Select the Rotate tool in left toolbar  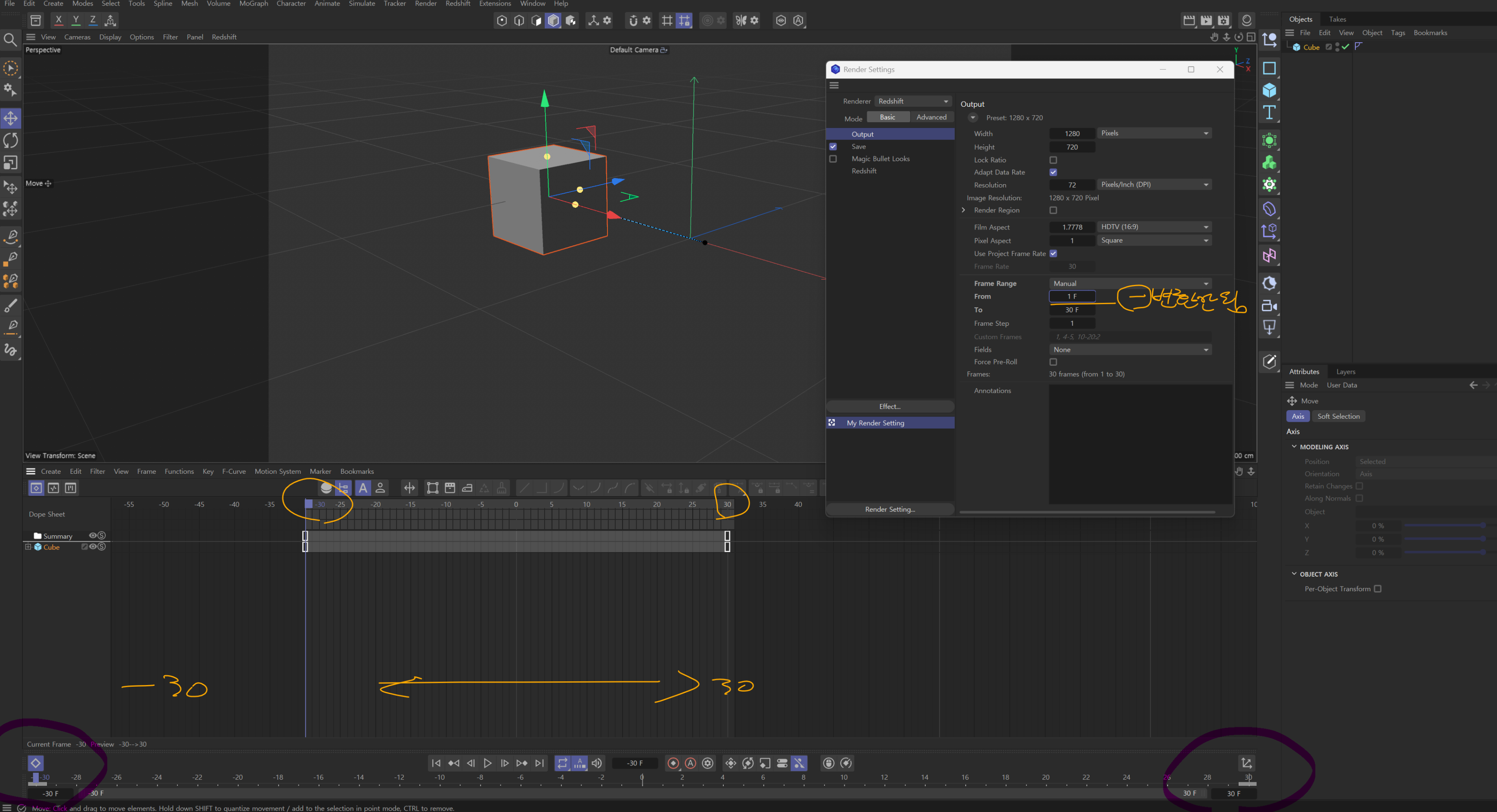(10, 141)
